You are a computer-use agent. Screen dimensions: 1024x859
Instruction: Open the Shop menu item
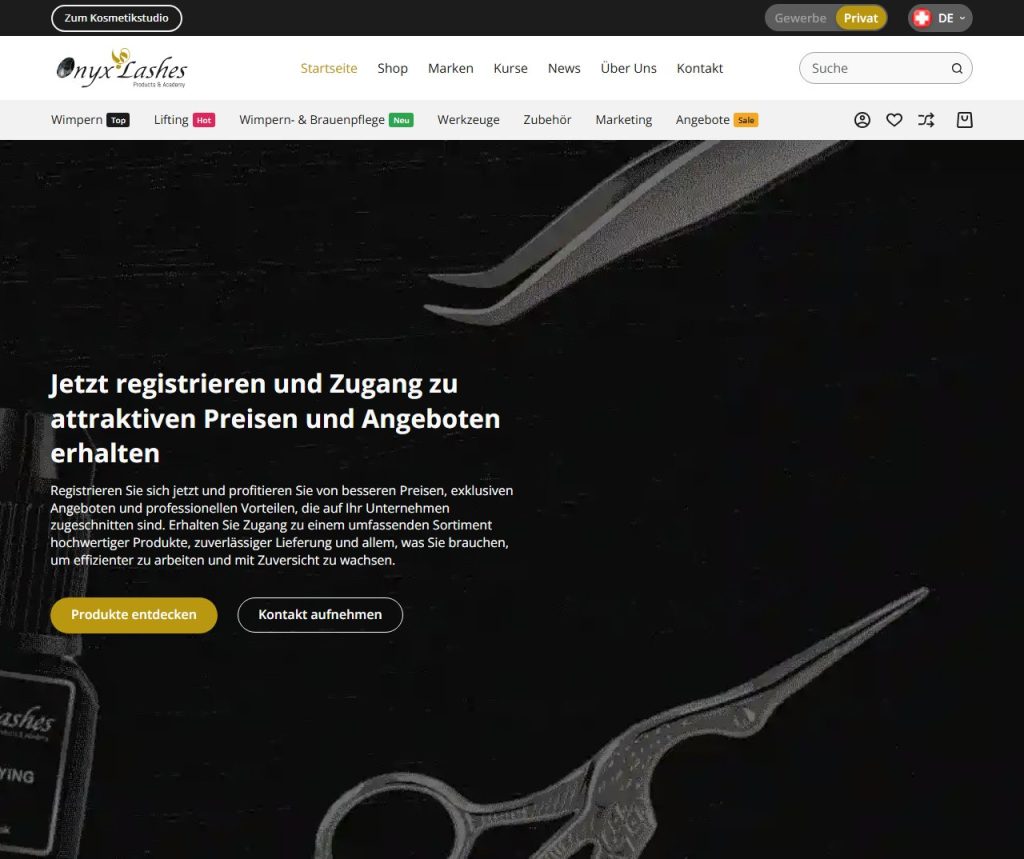point(392,69)
